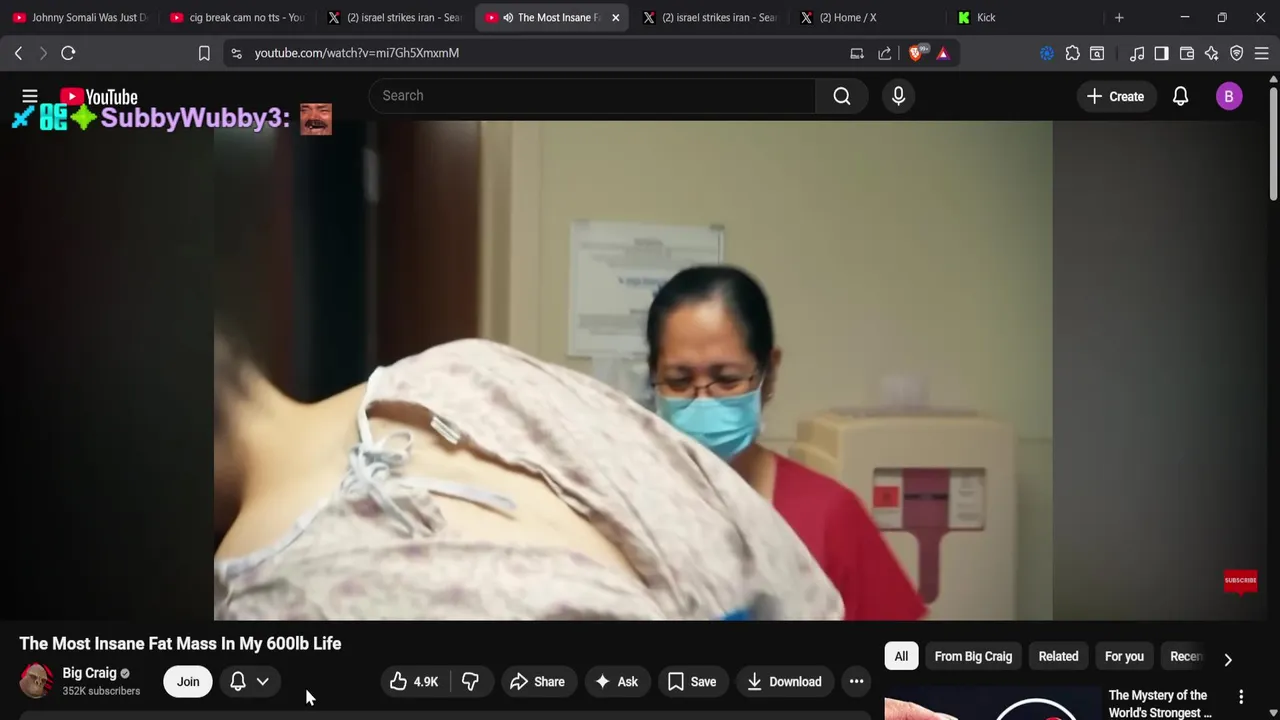Select the All filter chip
This screenshot has height=720, width=1280.
point(901,656)
